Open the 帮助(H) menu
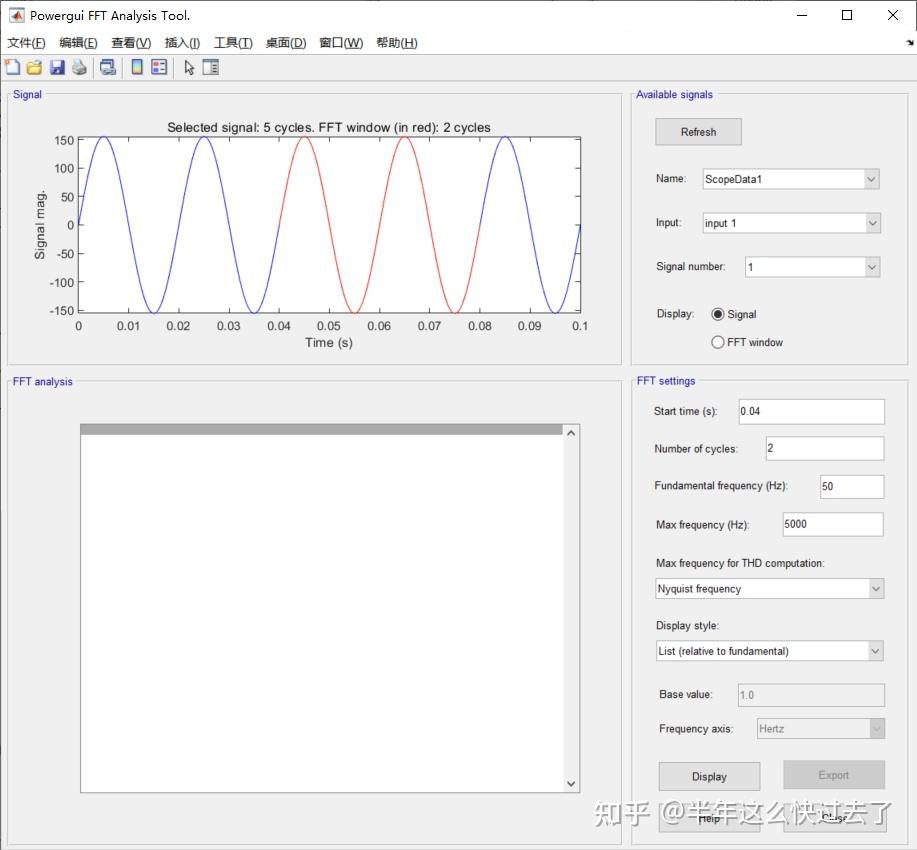 coord(396,43)
